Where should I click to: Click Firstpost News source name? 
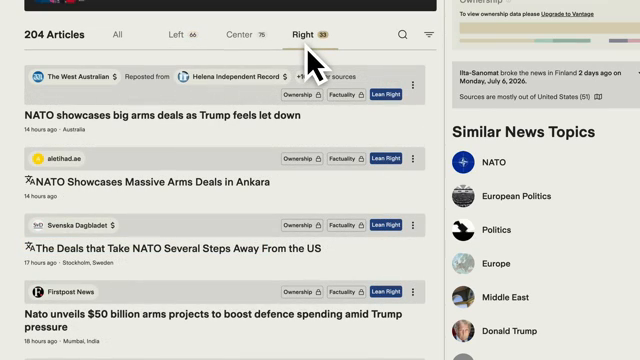coord(71,292)
